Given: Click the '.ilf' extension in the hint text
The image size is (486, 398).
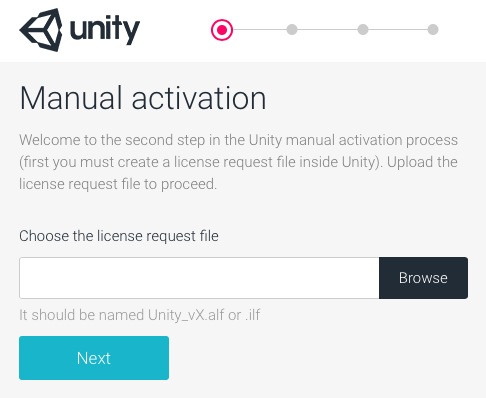Looking at the screenshot, I should [253, 315].
